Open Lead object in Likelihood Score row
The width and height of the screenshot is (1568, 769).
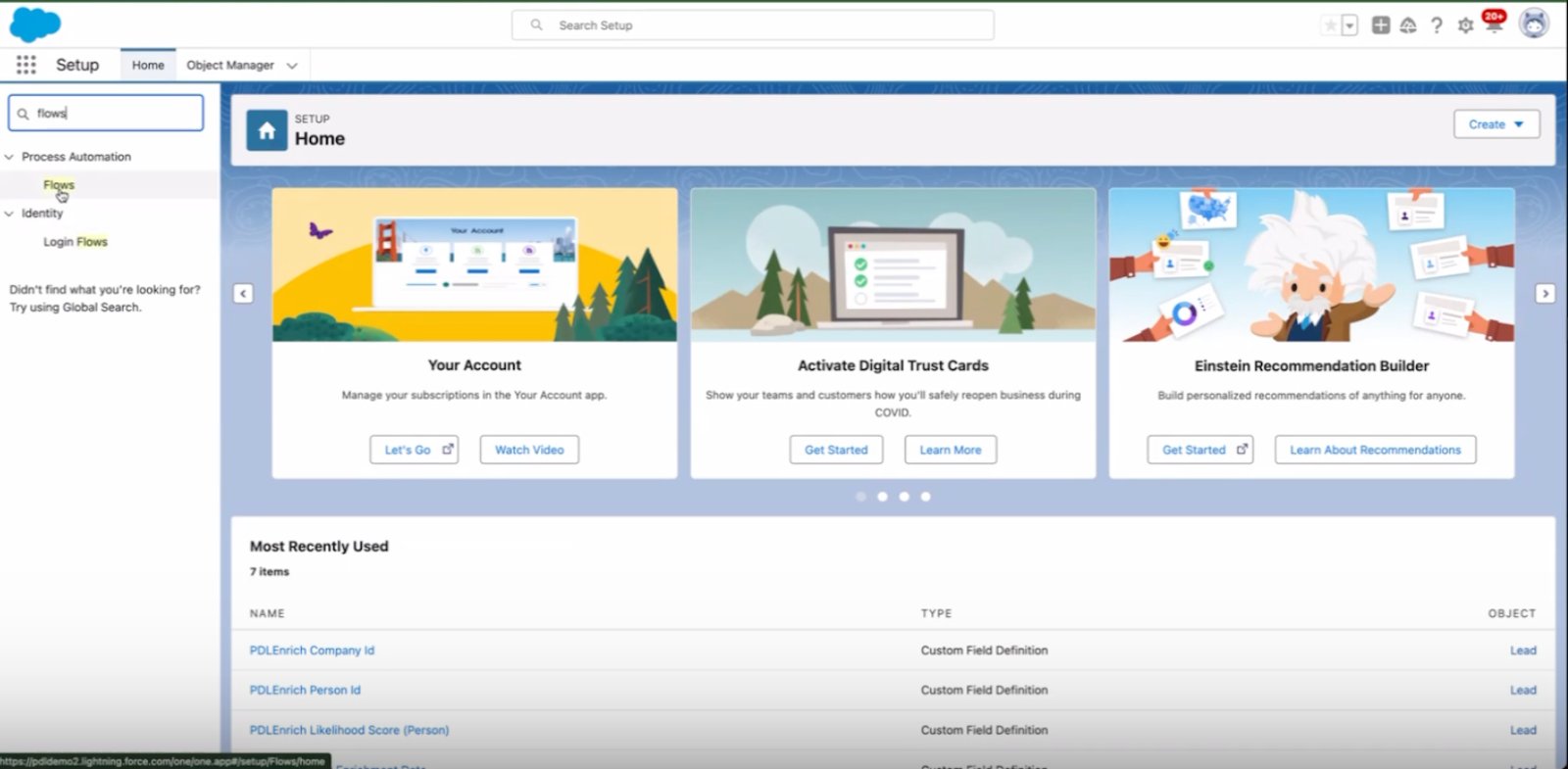point(1523,731)
